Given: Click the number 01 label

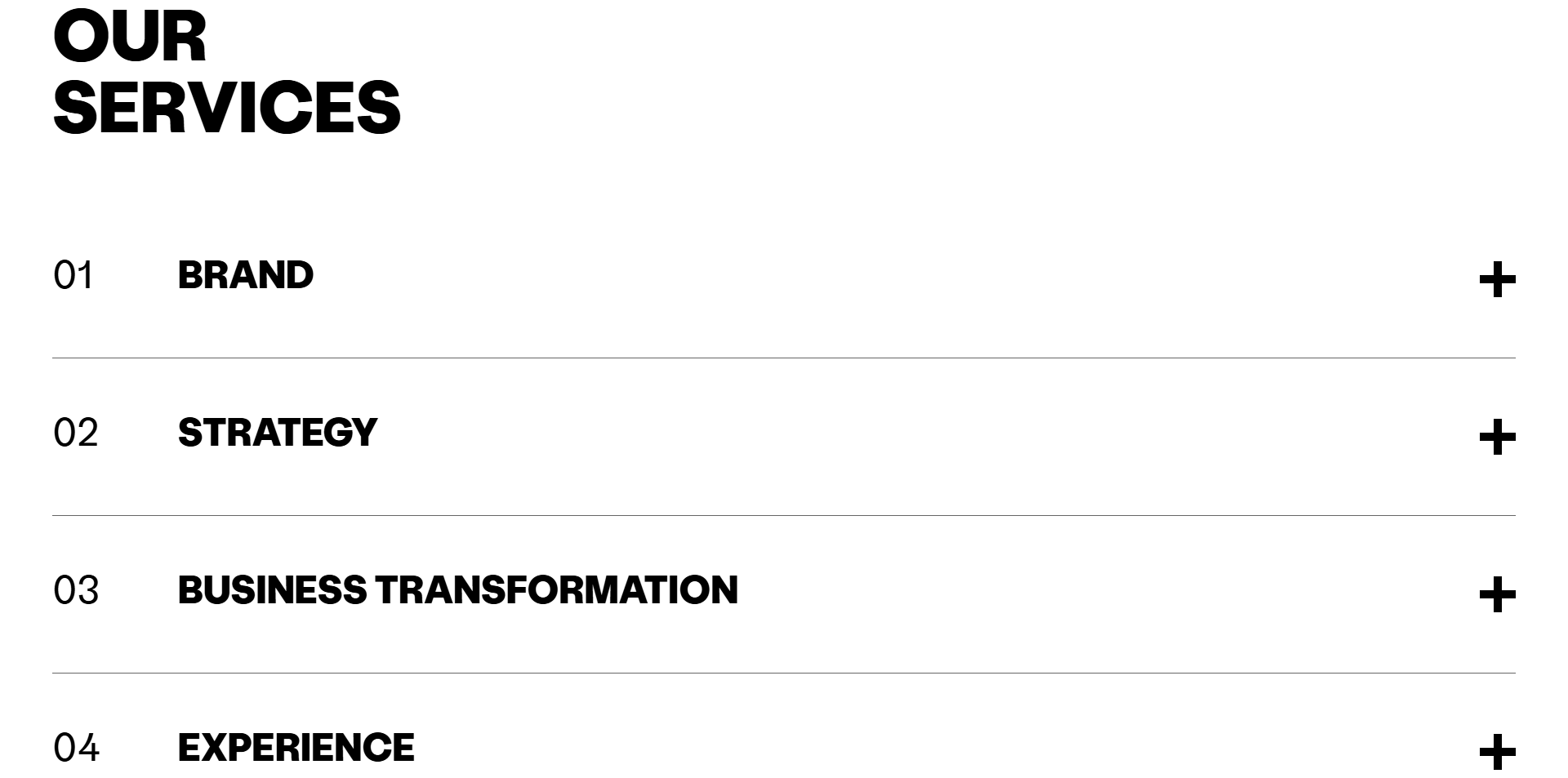Looking at the screenshot, I should click(x=73, y=275).
